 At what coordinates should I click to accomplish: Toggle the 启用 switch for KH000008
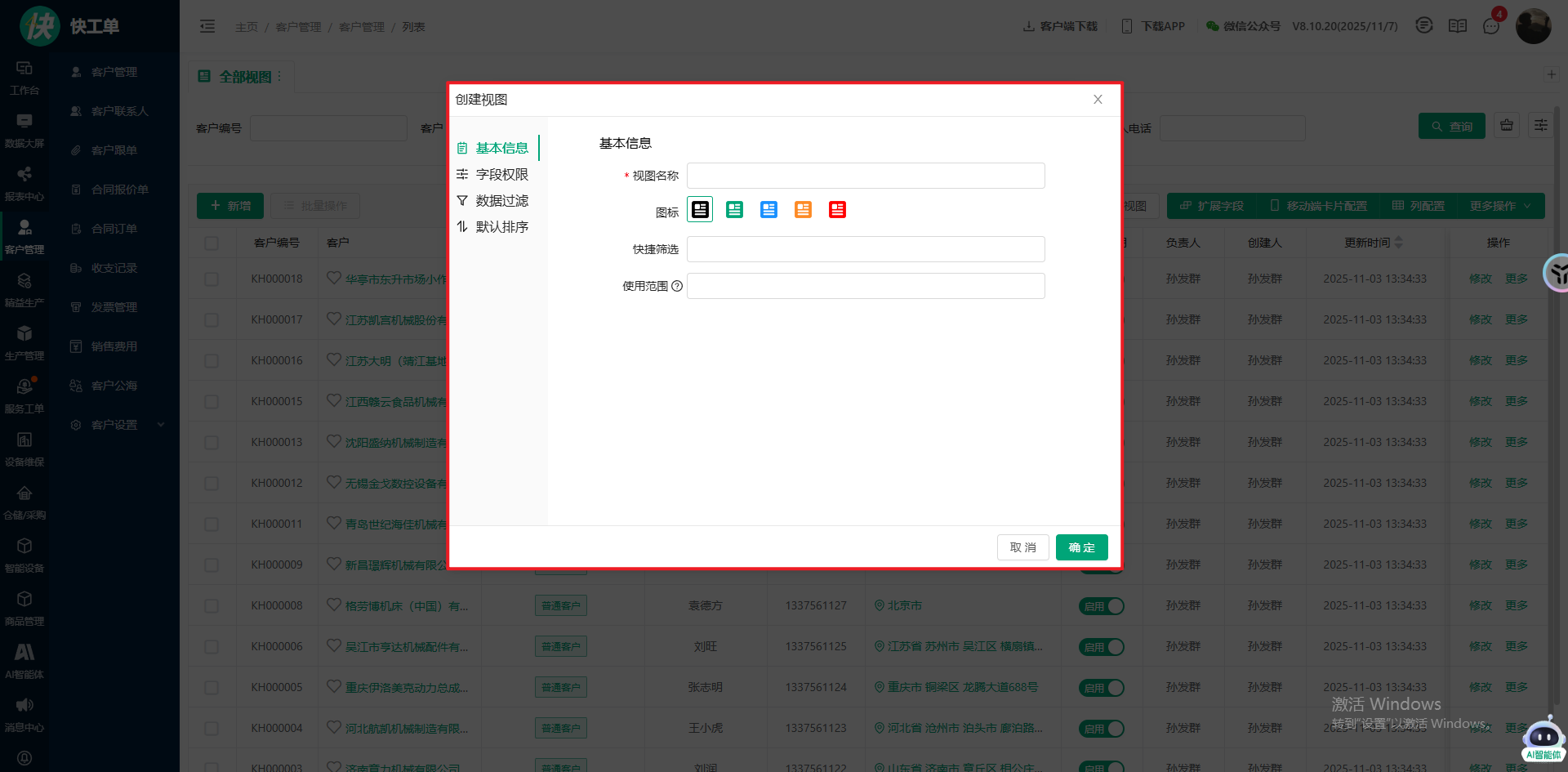[1102, 606]
